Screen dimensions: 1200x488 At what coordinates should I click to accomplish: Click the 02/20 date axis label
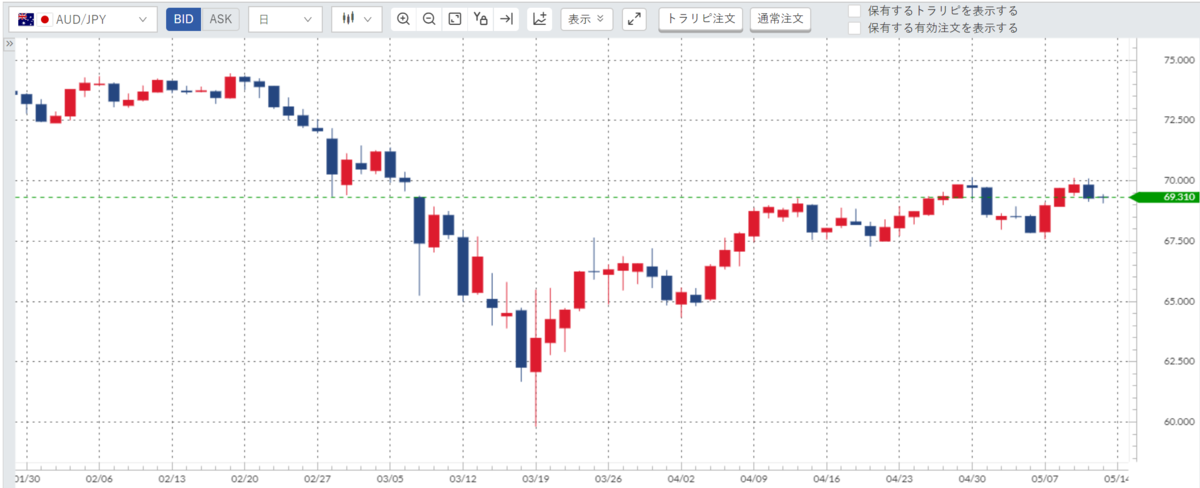click(x=246, y=479)
